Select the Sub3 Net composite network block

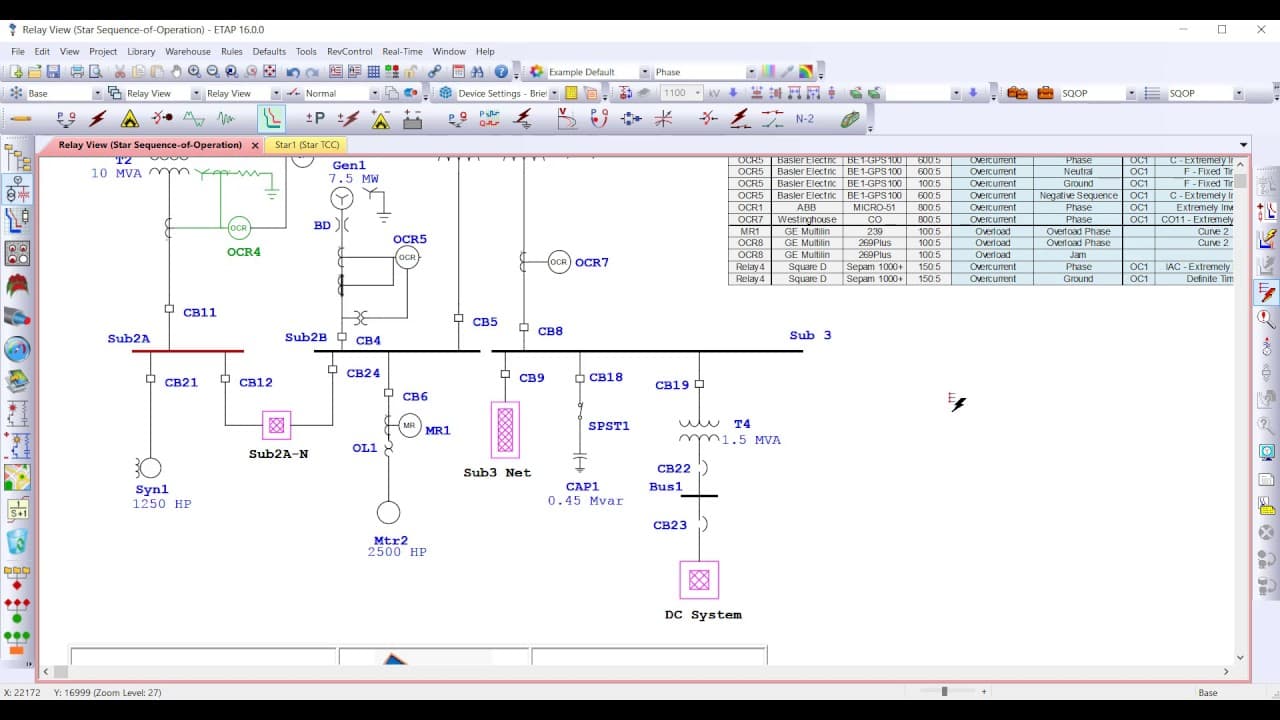(x=505, y=430)
